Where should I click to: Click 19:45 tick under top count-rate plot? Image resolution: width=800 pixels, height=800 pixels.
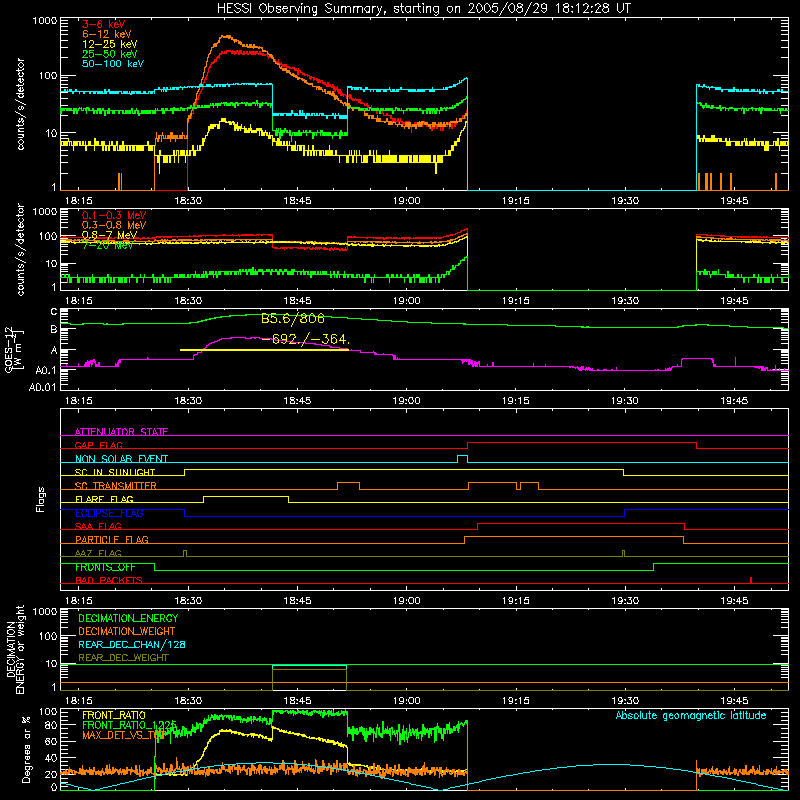(734, 201)
